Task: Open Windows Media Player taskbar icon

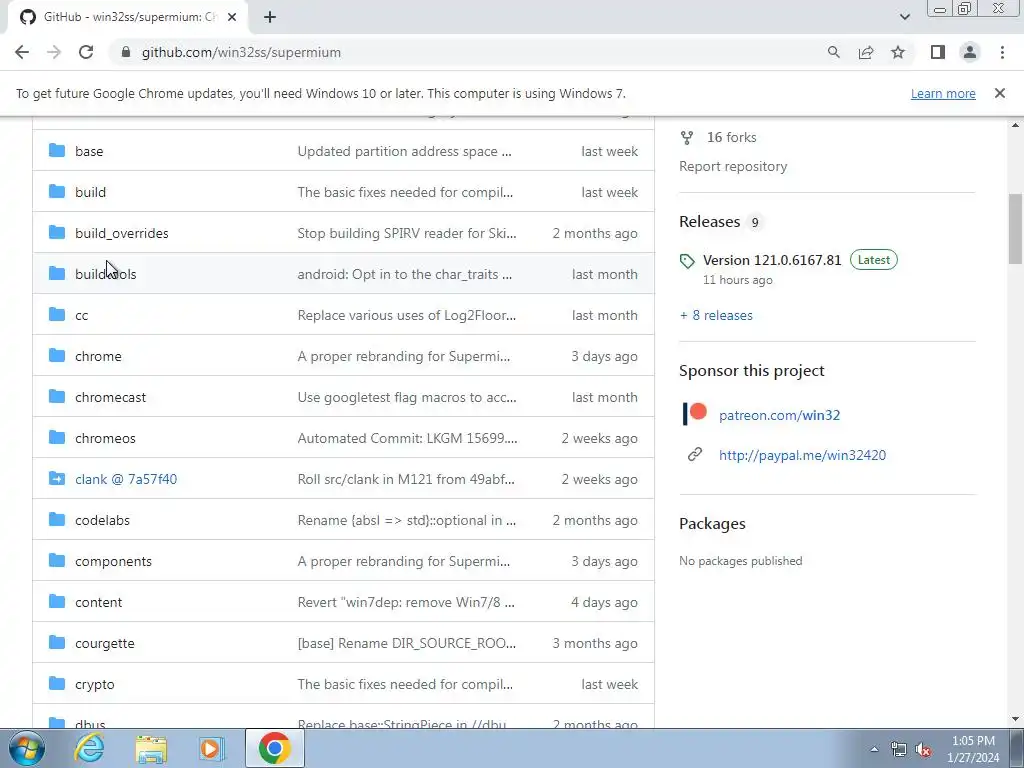Action: (212, 748)
